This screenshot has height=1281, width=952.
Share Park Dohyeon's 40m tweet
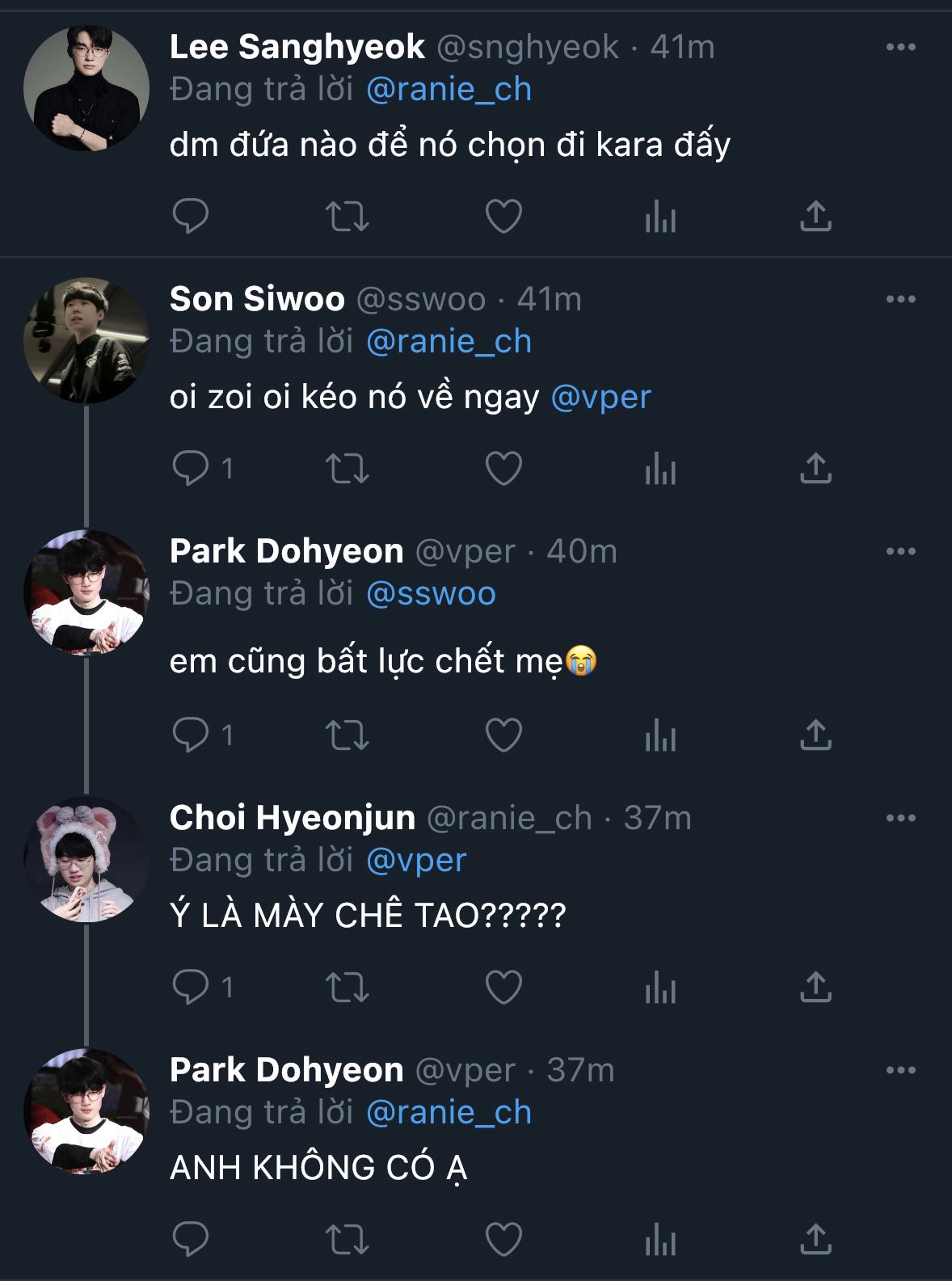point(815,735)
